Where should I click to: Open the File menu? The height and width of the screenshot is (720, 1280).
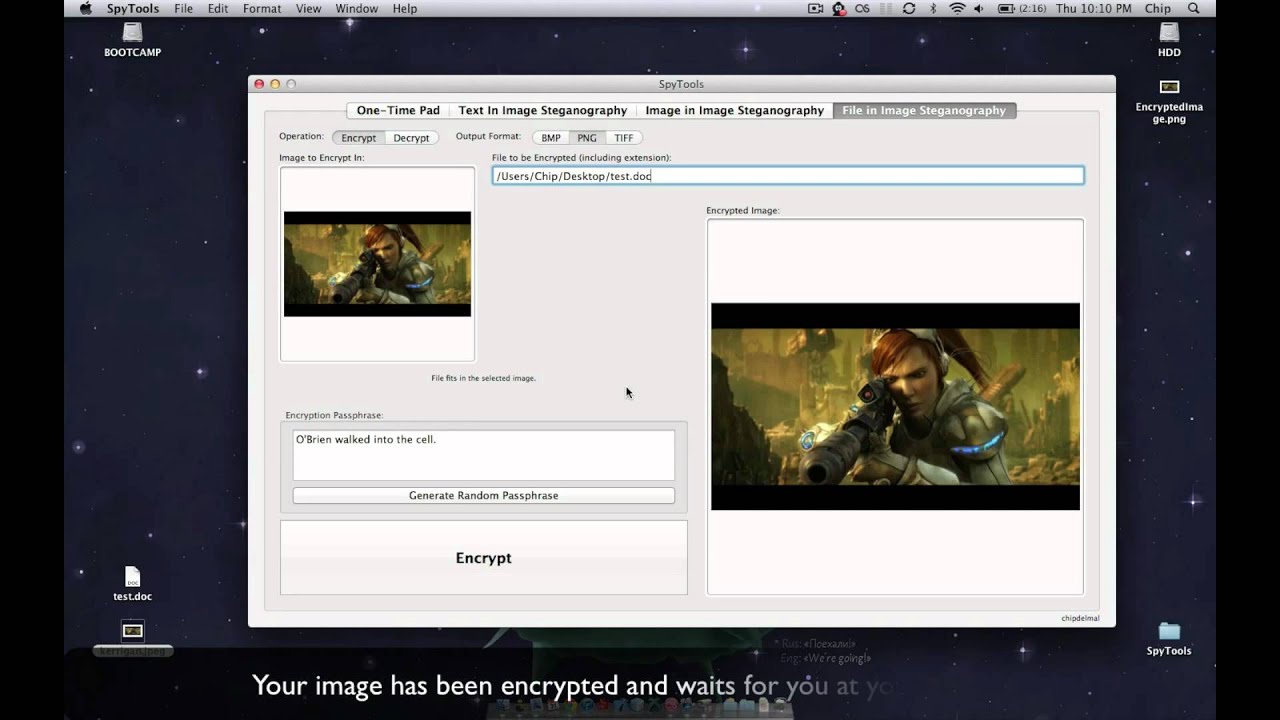[183, 8]
